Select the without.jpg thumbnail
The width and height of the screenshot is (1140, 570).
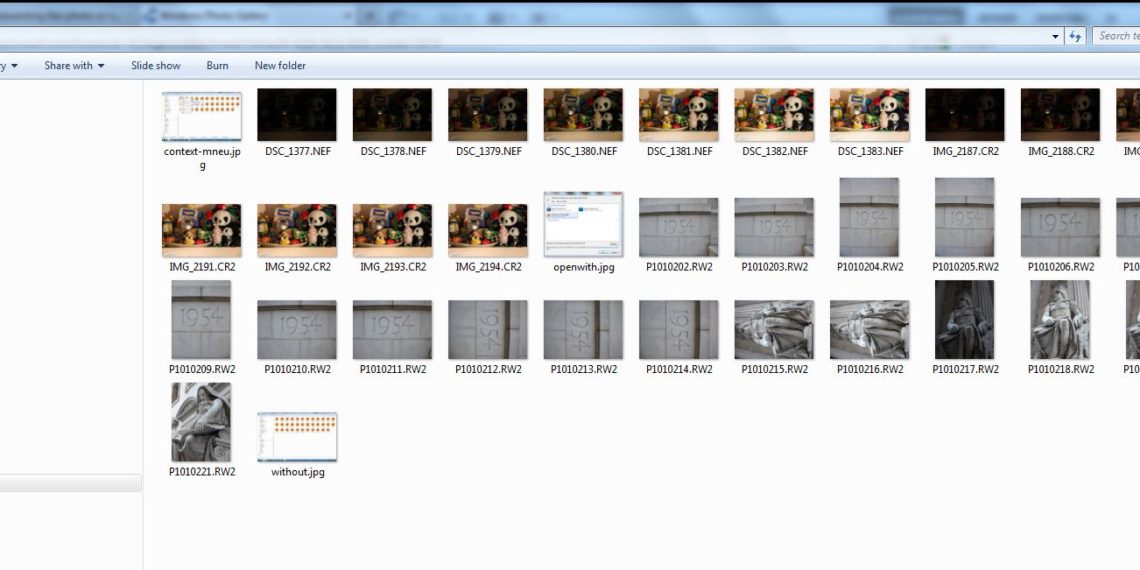click(297, 438)
